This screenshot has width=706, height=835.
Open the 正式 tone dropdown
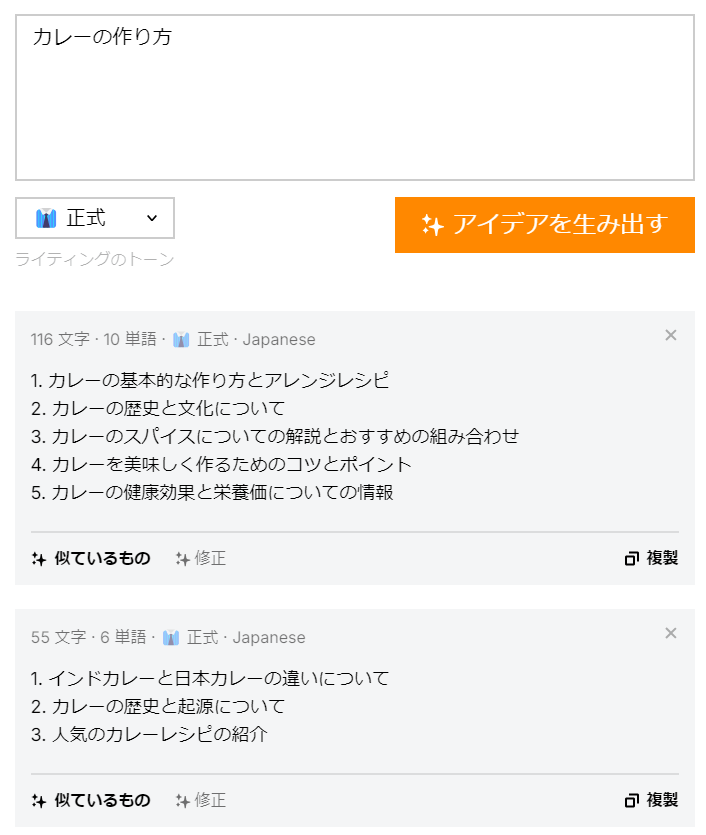(95, 218)
